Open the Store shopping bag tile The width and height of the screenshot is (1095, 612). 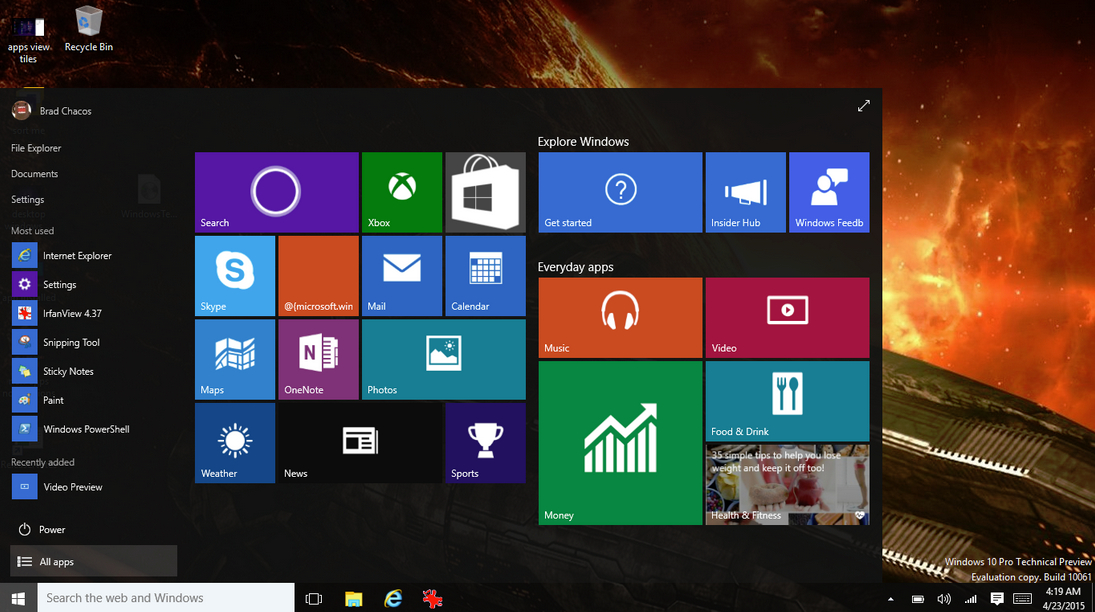coord(485,192)
